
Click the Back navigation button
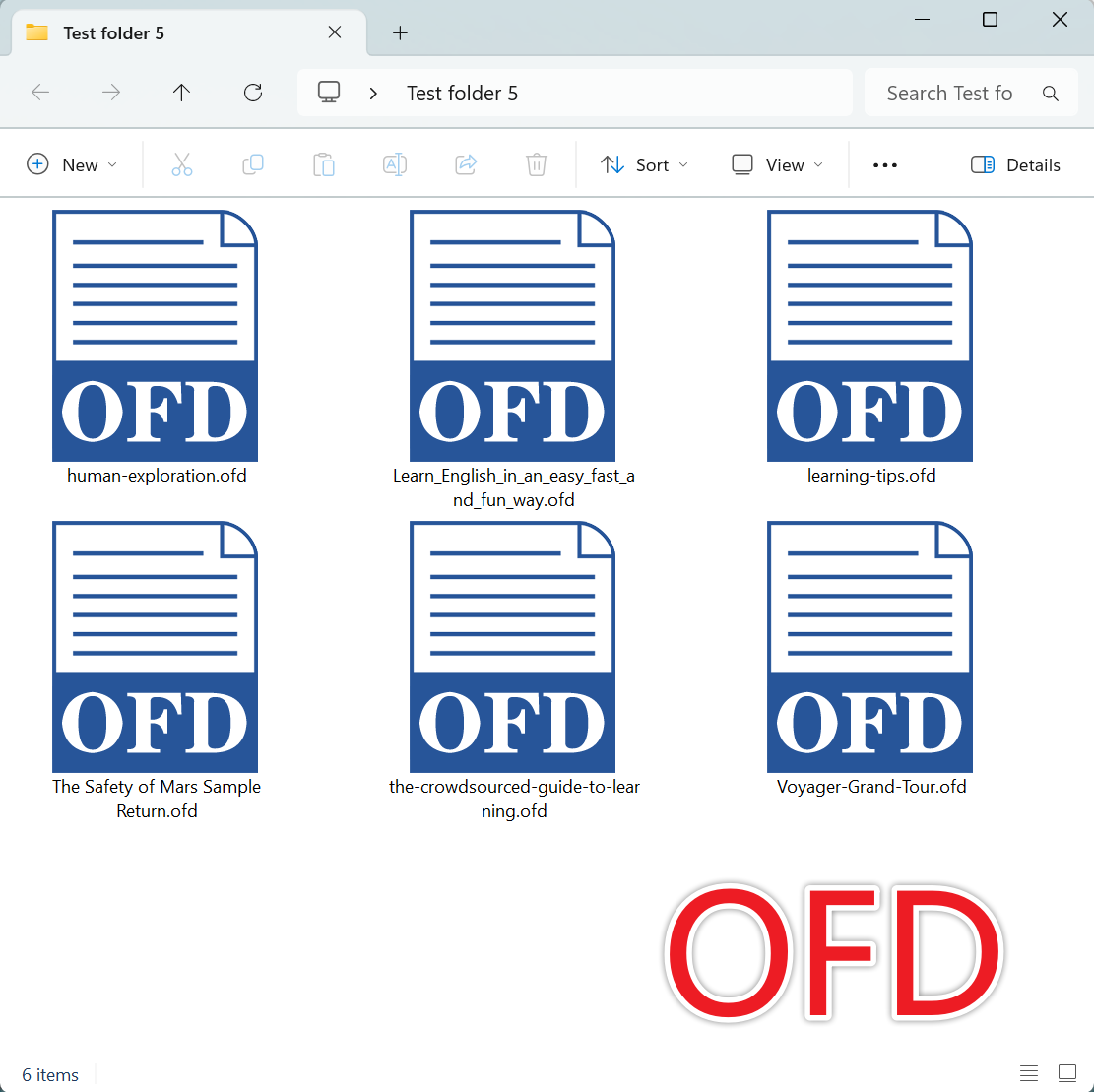tap(40, 92)
